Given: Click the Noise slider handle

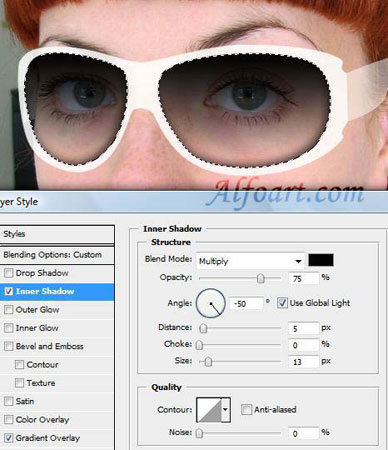Looking at the screenshot, I should tap(199, 433).
